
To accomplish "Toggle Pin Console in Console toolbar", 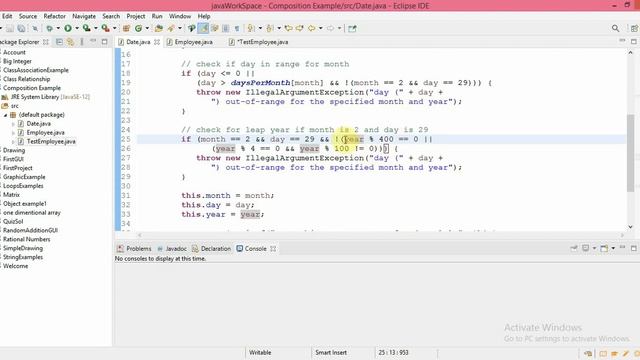I will coord(574,248).
